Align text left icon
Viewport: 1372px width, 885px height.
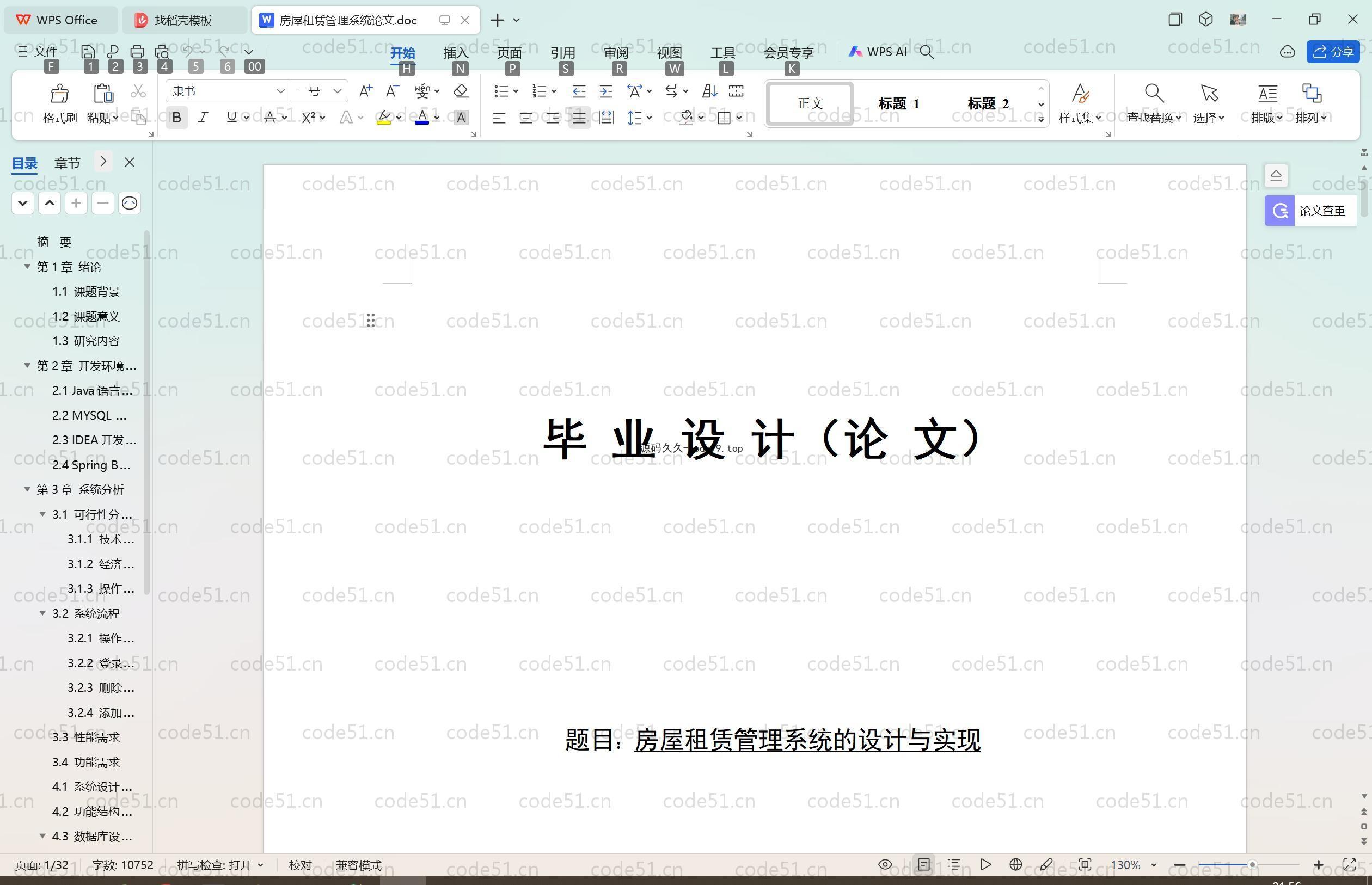499,118
